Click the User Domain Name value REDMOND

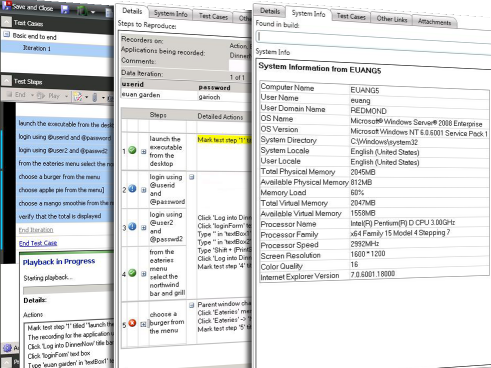pyautogui.click(x=368, y=111)
